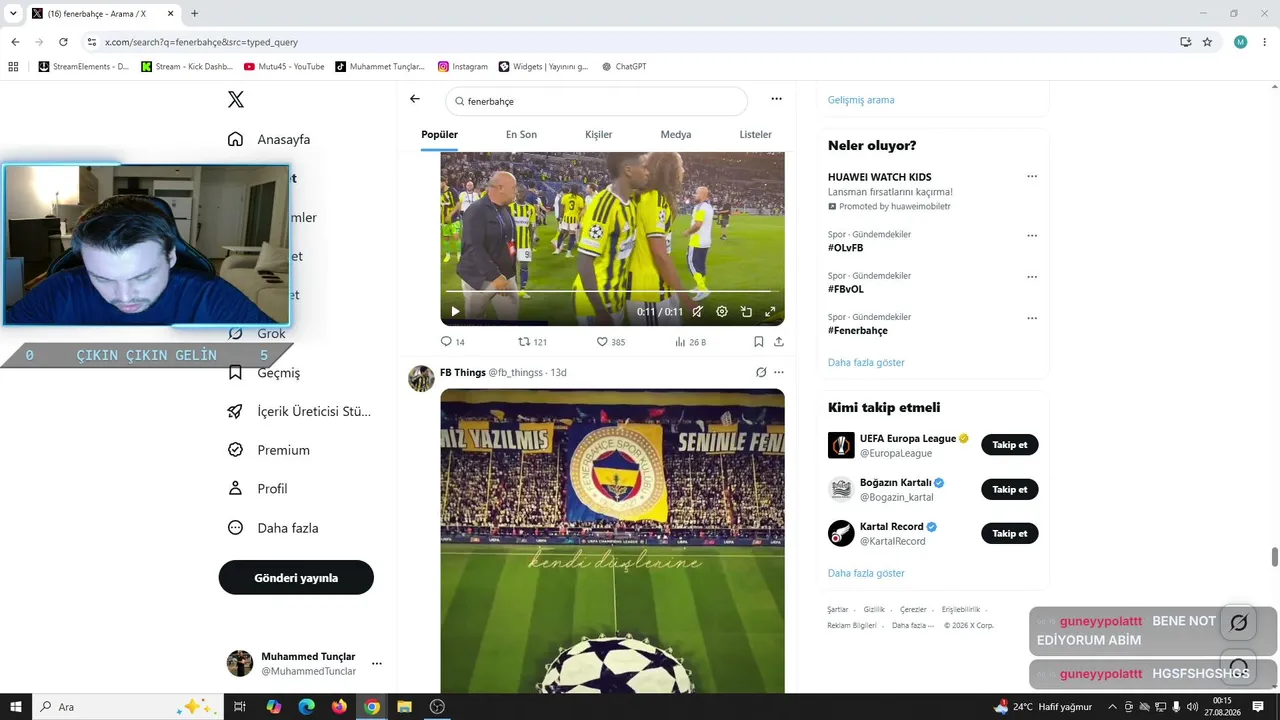Open options for the #Fenerbahçe trend
The image size is (1280, 720).
[1032, 318]
